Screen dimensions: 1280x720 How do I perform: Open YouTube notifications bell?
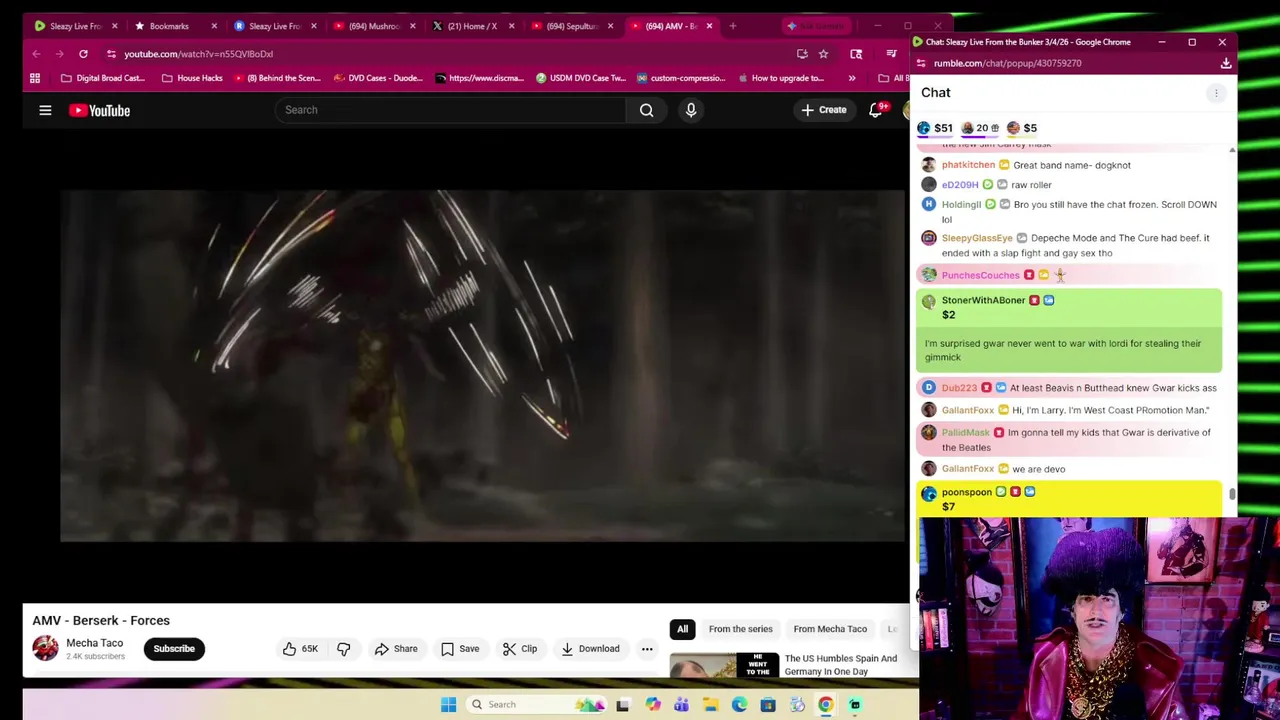(x=875, y=110)
